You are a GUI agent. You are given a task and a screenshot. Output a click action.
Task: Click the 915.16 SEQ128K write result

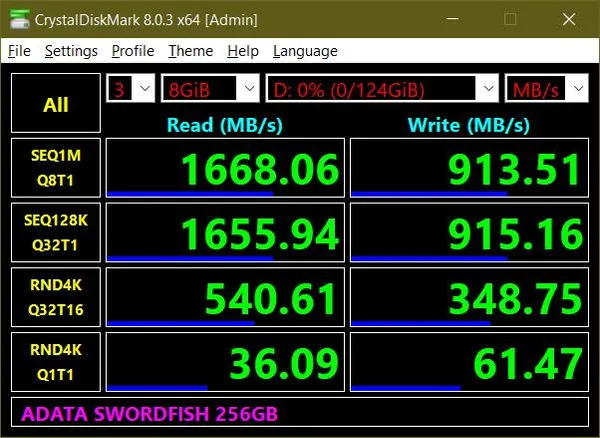pos(470,233)
